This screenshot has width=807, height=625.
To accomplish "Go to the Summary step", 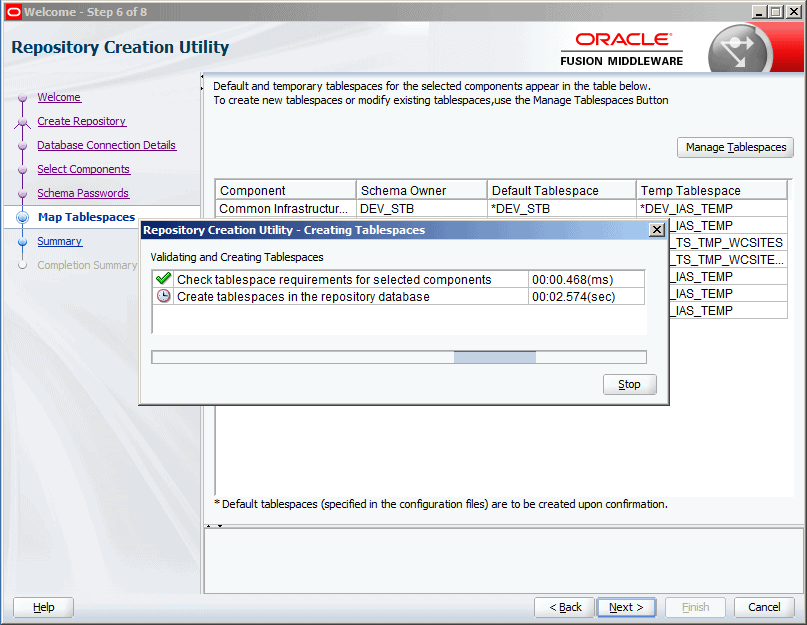I will click(59, 241).
